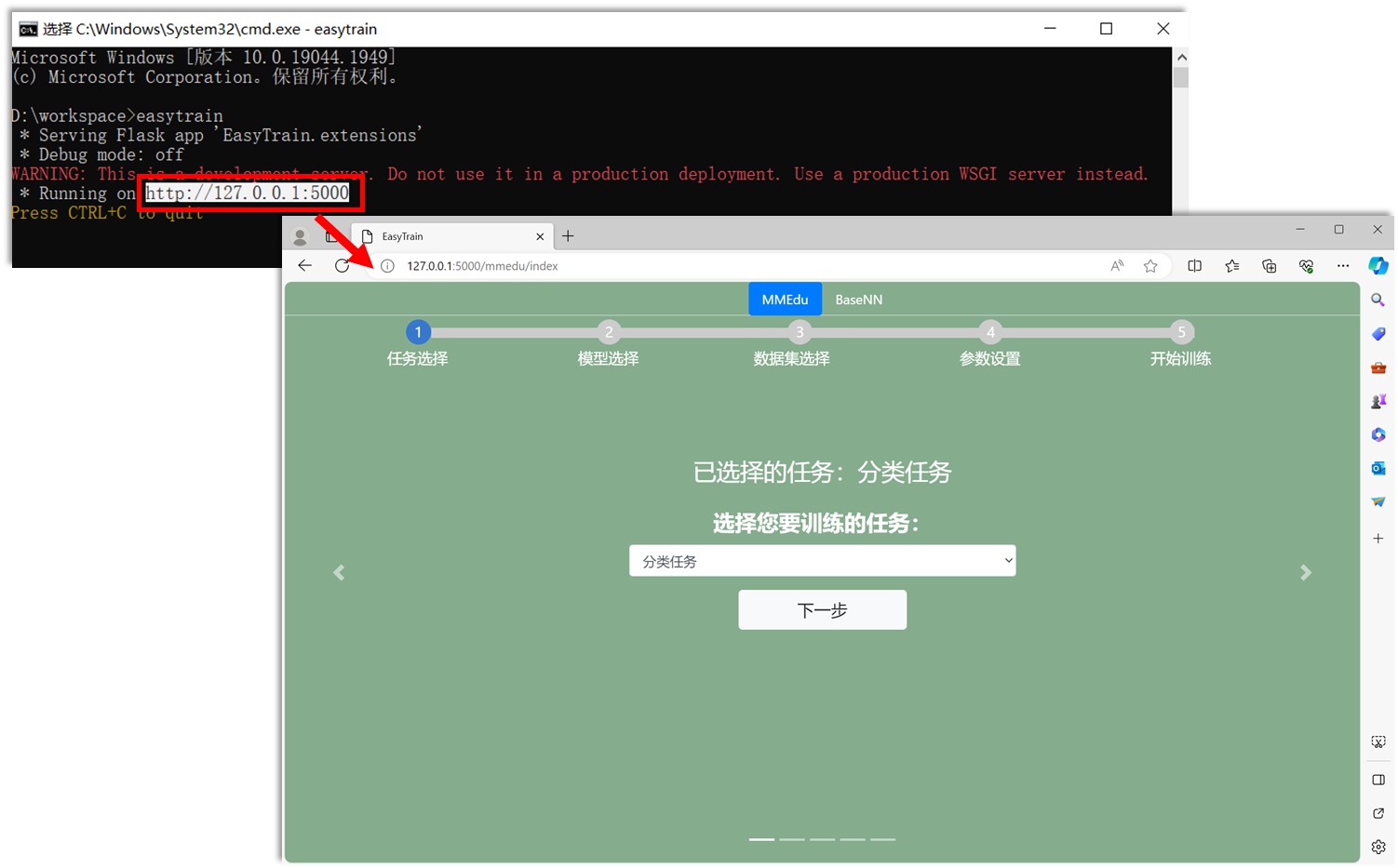View site information for 127.0.0.1

coord(387,266)
